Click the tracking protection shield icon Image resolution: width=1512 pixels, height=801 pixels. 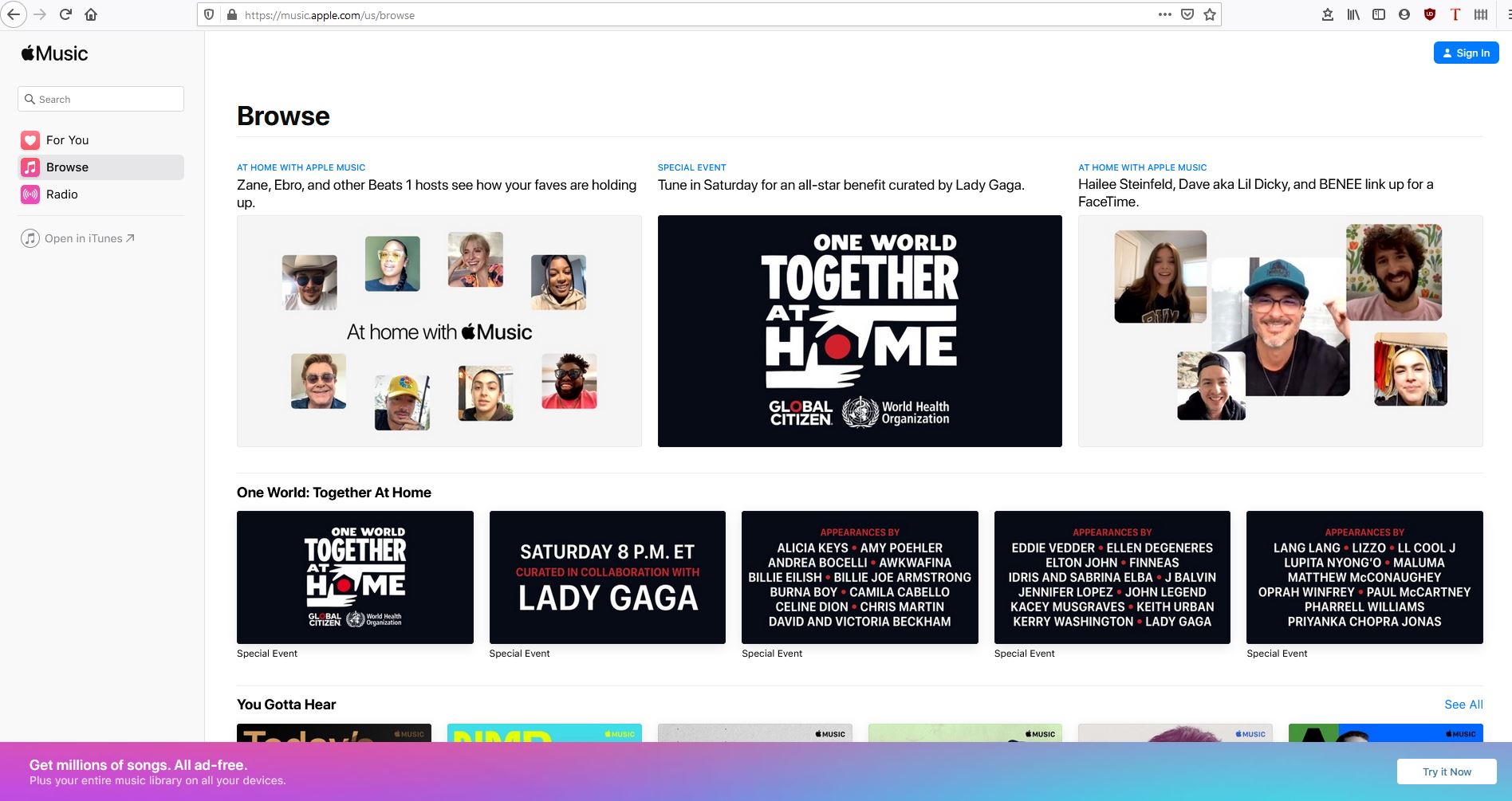[209, 14]
